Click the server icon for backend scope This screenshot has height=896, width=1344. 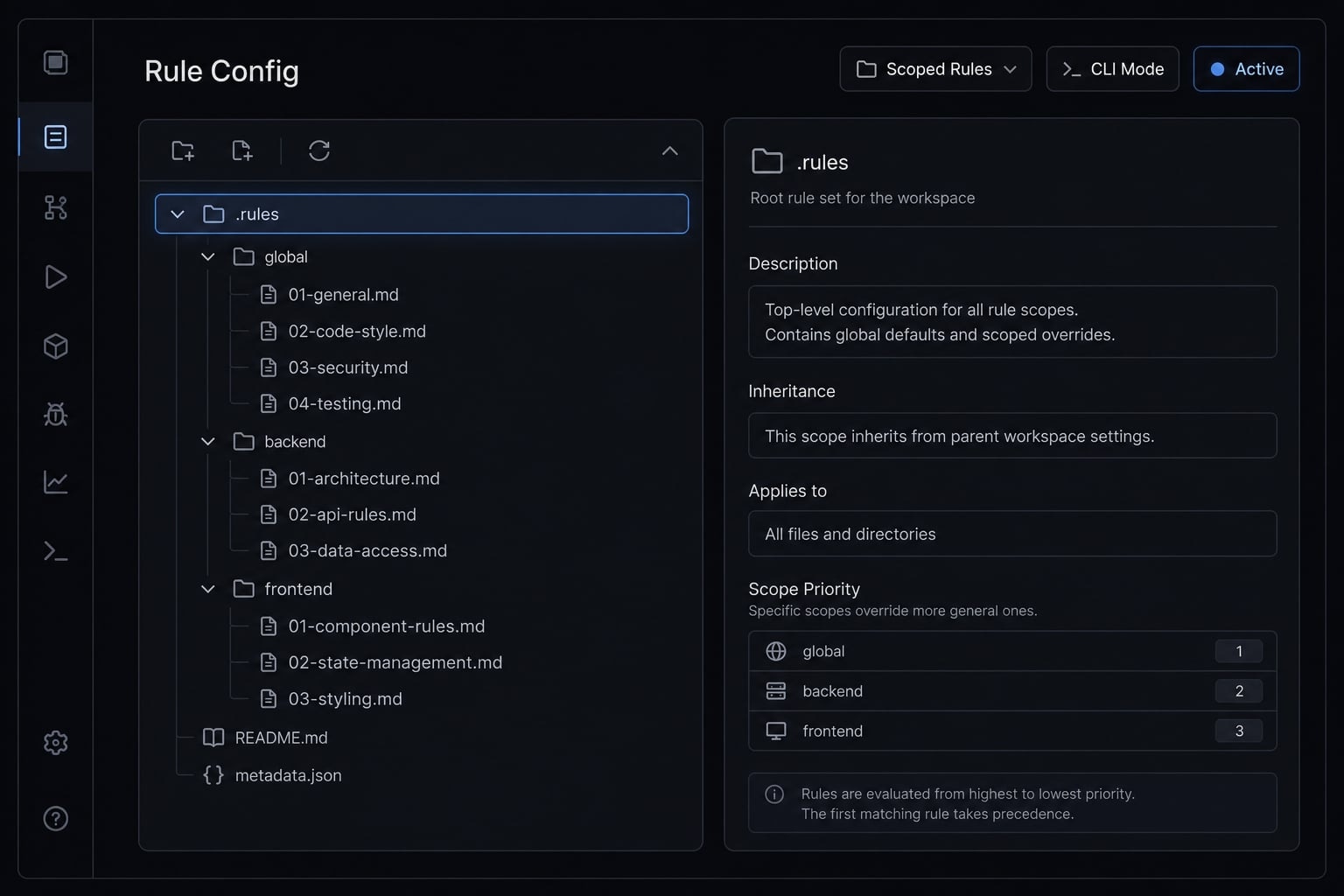pos(776,691)
